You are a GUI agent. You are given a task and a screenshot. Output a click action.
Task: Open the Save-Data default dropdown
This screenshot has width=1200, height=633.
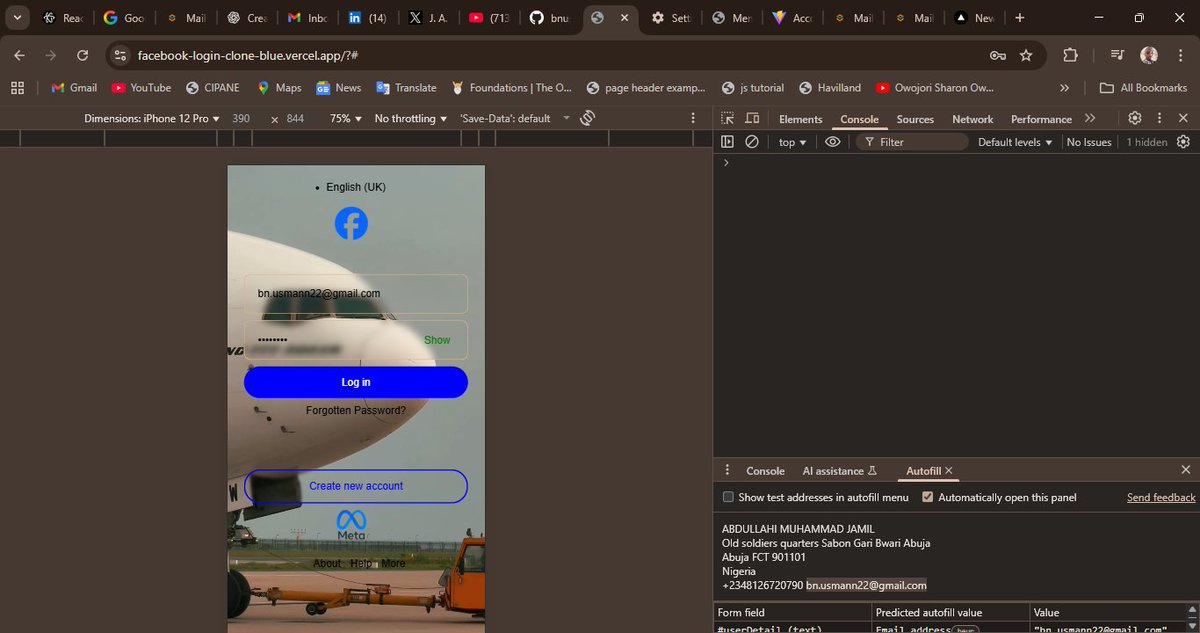tap(514, 118)
